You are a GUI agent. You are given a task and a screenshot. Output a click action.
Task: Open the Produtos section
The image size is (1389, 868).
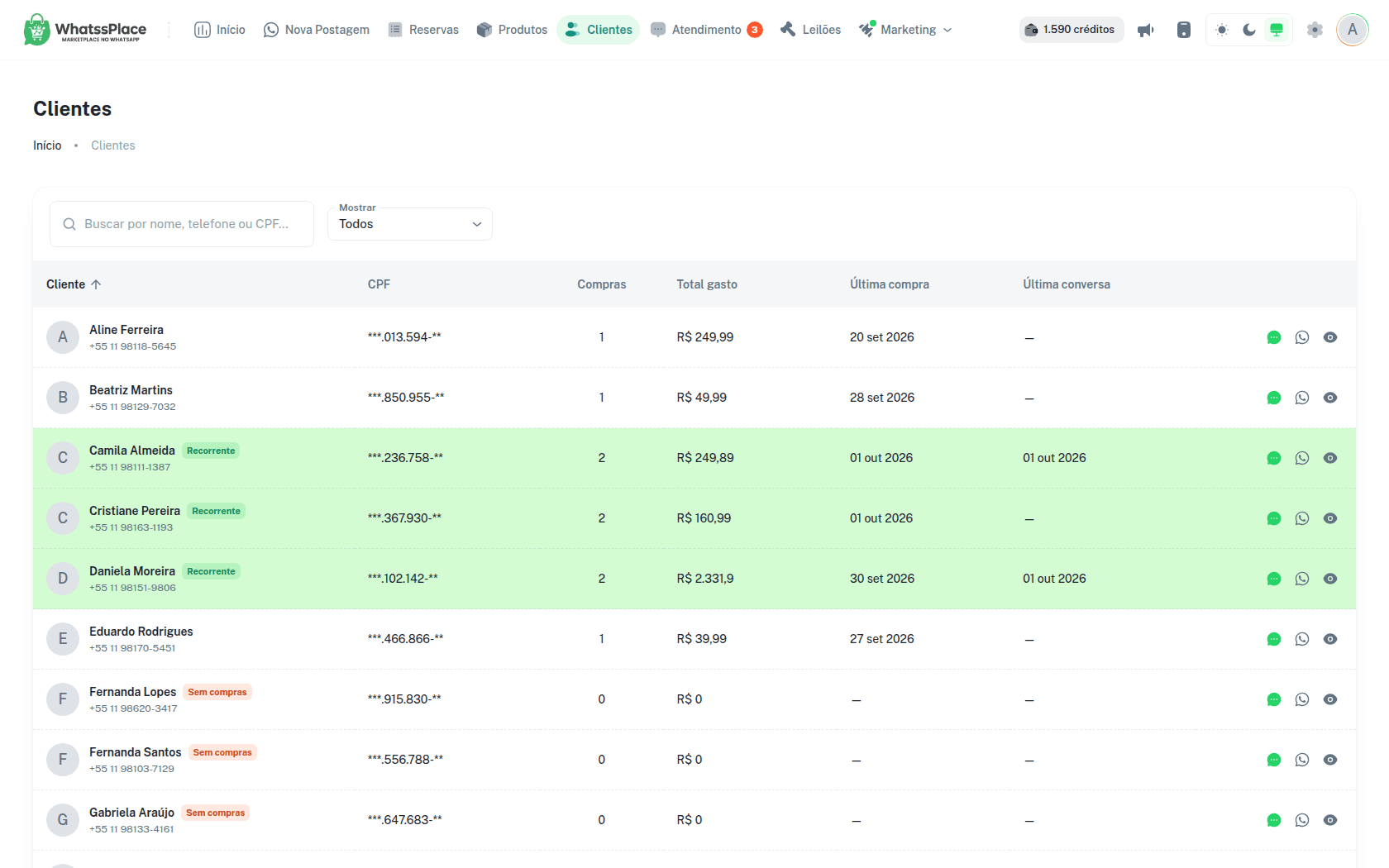(x=512, y=30)
